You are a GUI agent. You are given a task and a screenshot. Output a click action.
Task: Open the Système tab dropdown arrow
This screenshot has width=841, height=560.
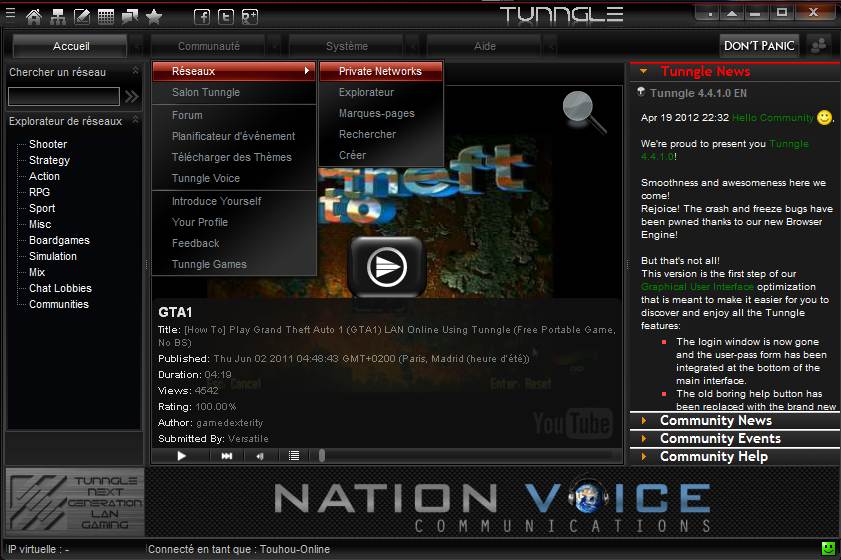pyautogui.click(x=412, y=47)
